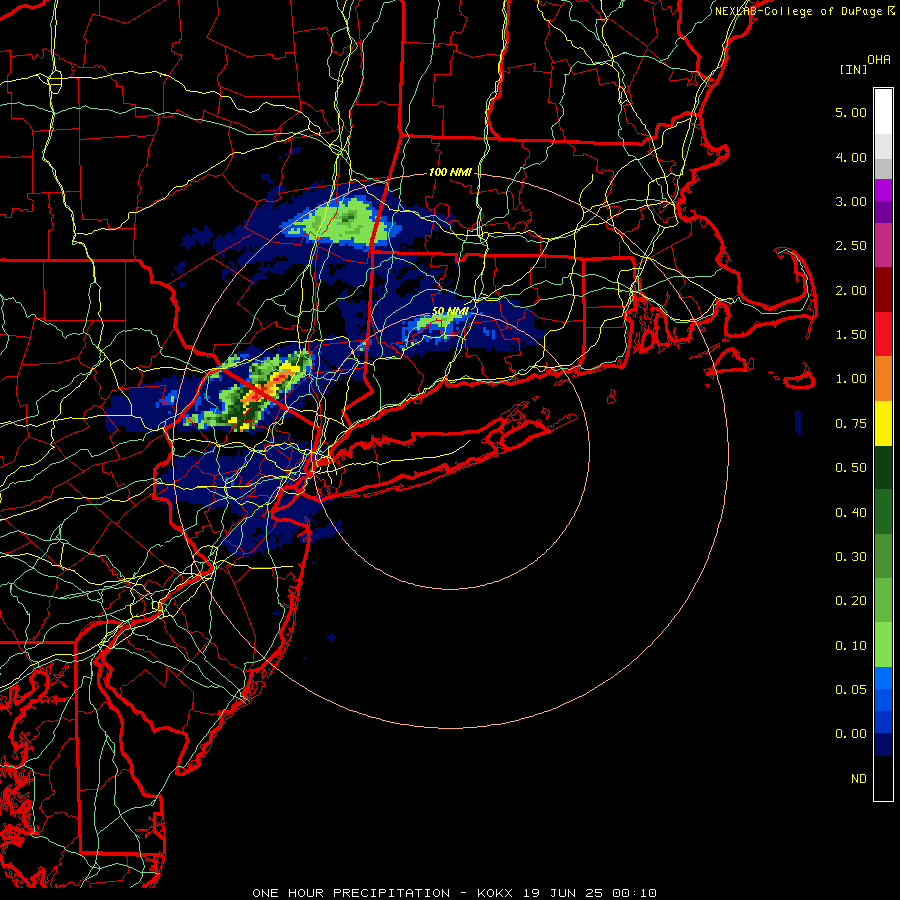Screen dimensions: 900x900
Task: Pick the yellow swatch near 0.75
Action: [883, 423]
